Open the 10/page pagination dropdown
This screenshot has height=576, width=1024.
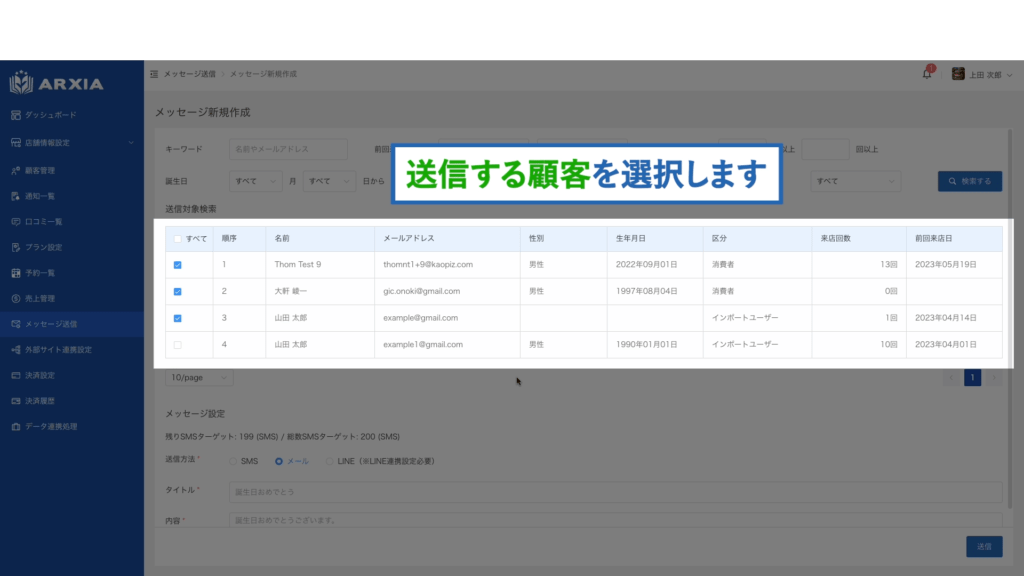coord(199,378)
